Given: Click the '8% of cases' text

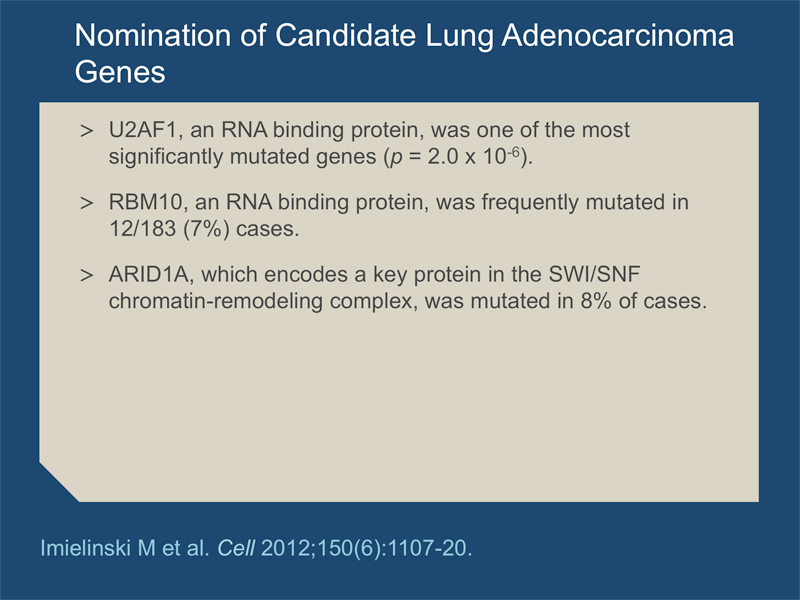Looking at the screenshot, I should click(x=643, y=301).
